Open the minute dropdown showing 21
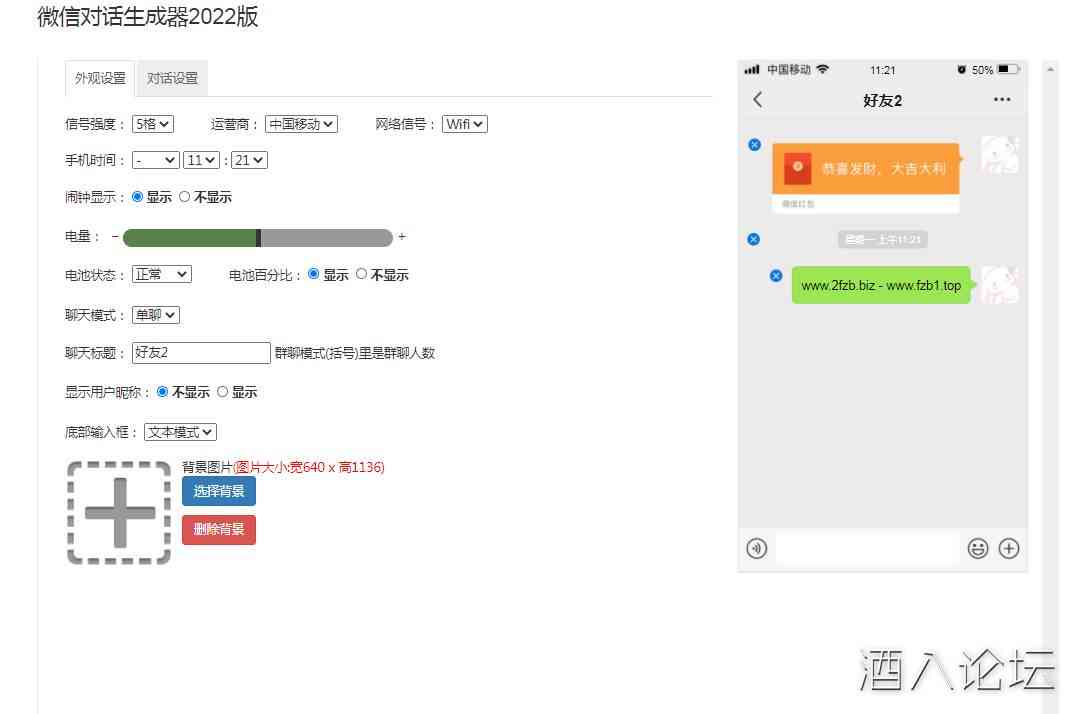Screen dimensions: 1087x714 click(249, 160)
